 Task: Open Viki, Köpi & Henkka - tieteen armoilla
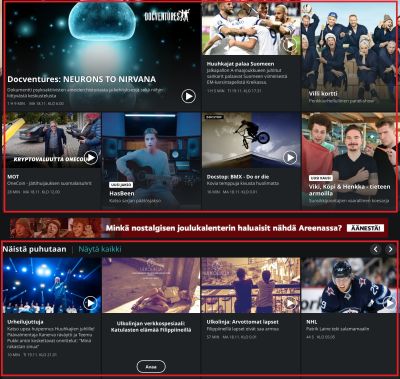(349, 190)
